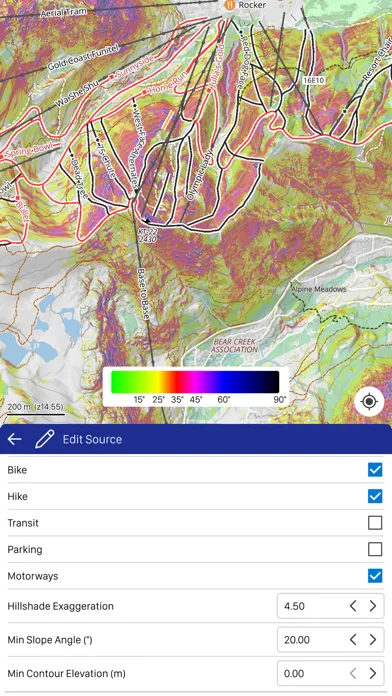Tap the Aerial Tram label

tap(63, 12)
